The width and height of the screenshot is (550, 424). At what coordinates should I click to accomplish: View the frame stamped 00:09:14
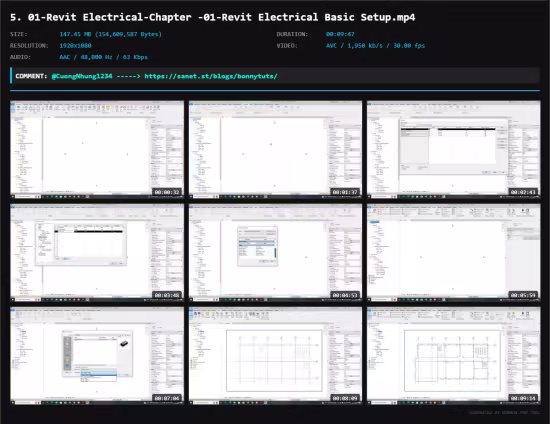[454, 356]
